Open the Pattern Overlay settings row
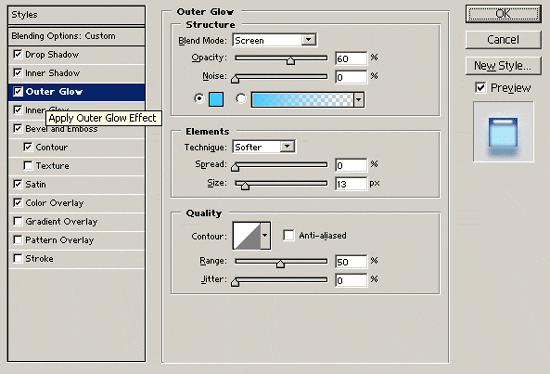Image resolution: width=550 pixels, height=374 pixels. [76, 240]
